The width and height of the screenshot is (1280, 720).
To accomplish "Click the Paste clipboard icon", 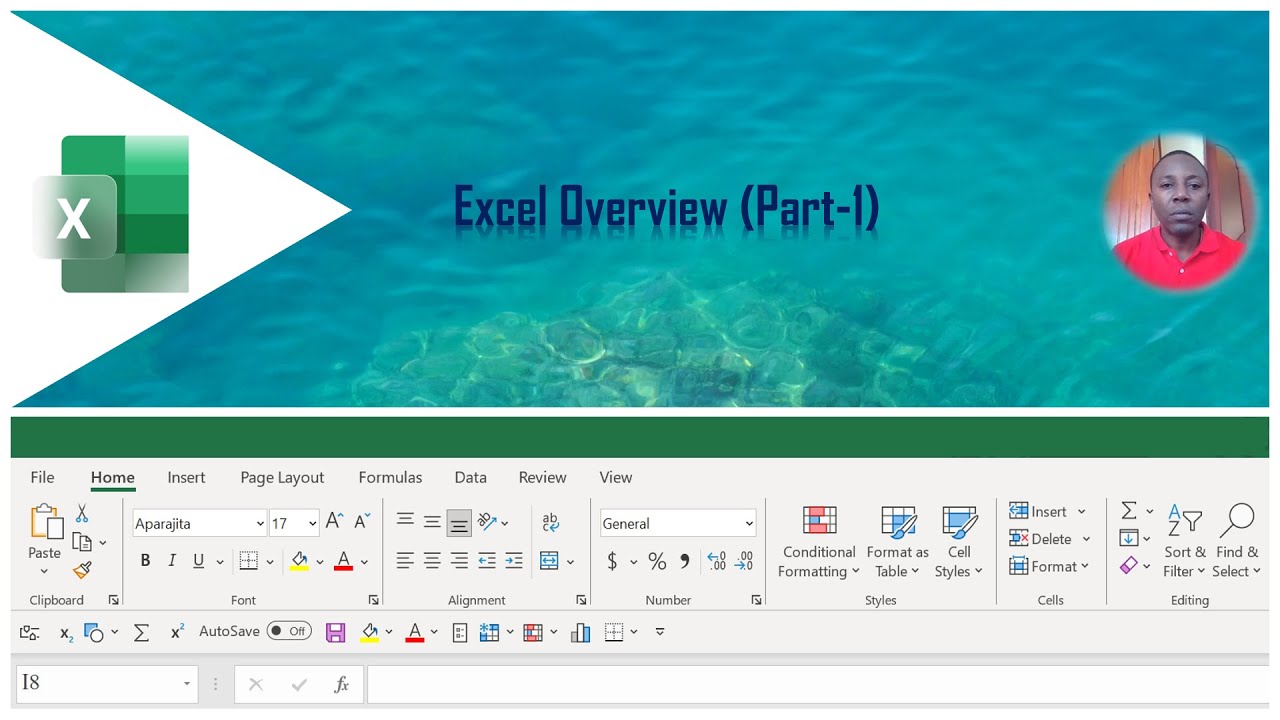I will [46, 521].
